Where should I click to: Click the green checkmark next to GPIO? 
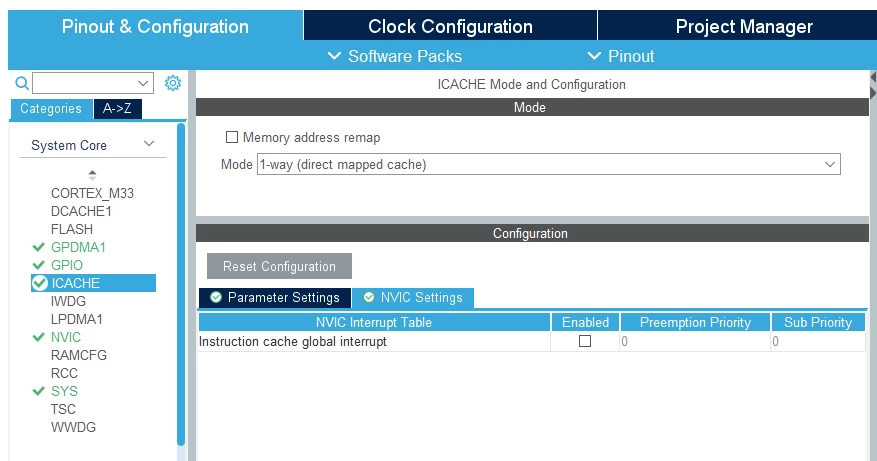click(x=39, y=265)
